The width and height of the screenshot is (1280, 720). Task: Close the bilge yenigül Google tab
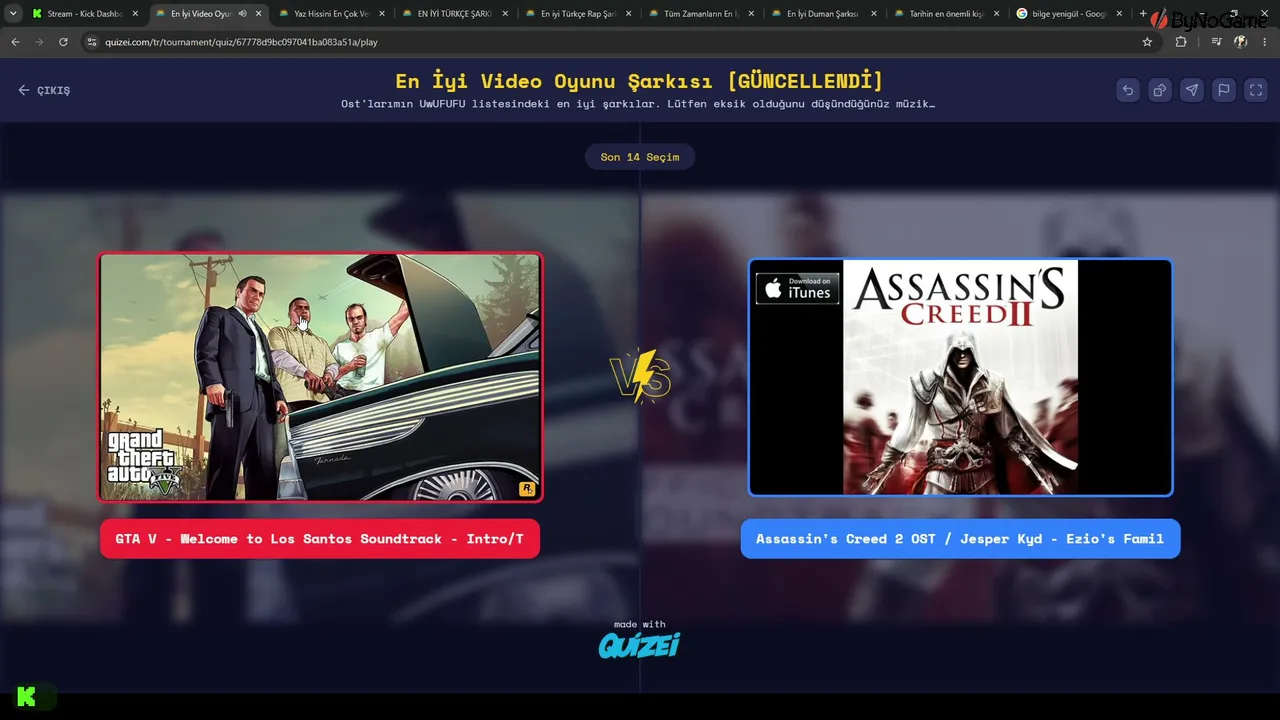(1119, 14)
